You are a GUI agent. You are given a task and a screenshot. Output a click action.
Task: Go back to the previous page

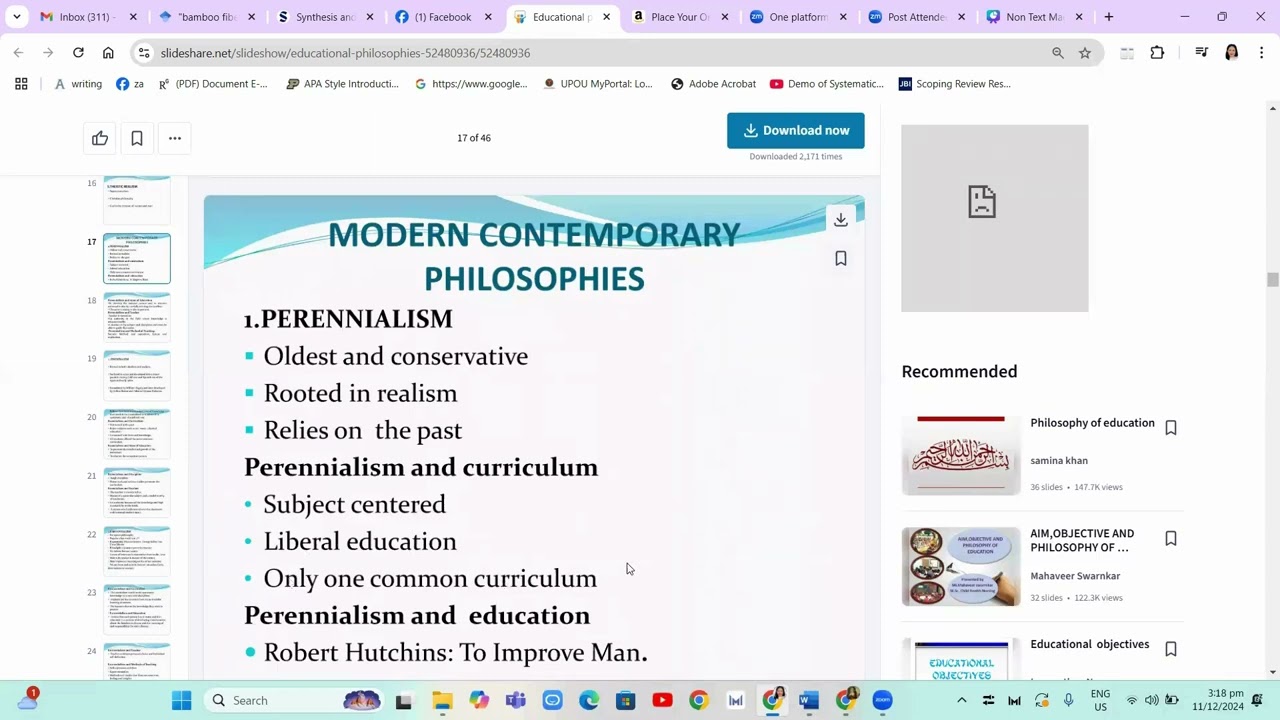[x=19, y=53]
